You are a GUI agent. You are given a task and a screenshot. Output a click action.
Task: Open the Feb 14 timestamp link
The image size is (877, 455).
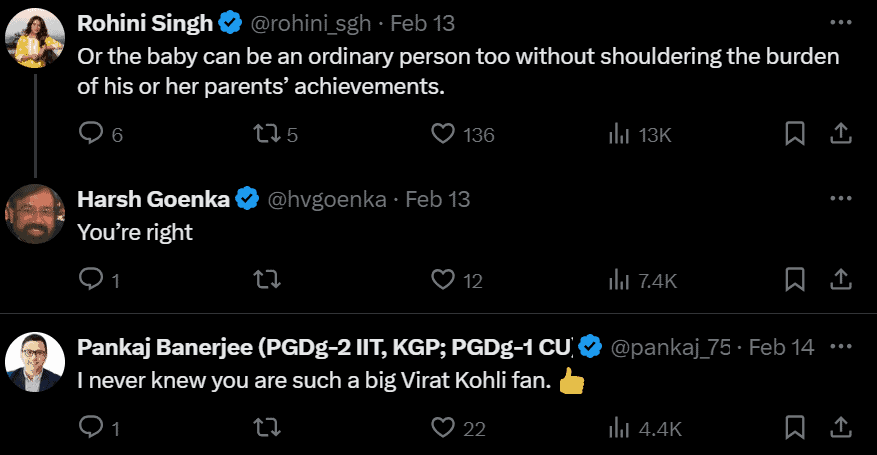[781, 348]
